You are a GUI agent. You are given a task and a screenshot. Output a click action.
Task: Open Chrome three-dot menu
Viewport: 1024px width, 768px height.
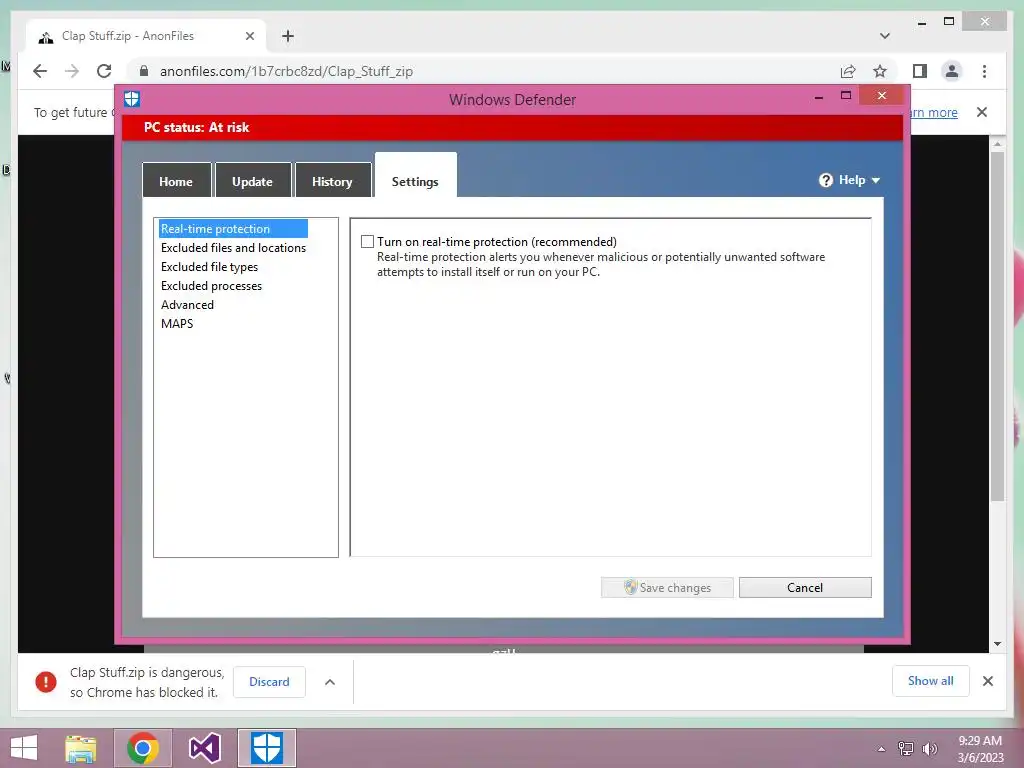[x=984, y=71]
